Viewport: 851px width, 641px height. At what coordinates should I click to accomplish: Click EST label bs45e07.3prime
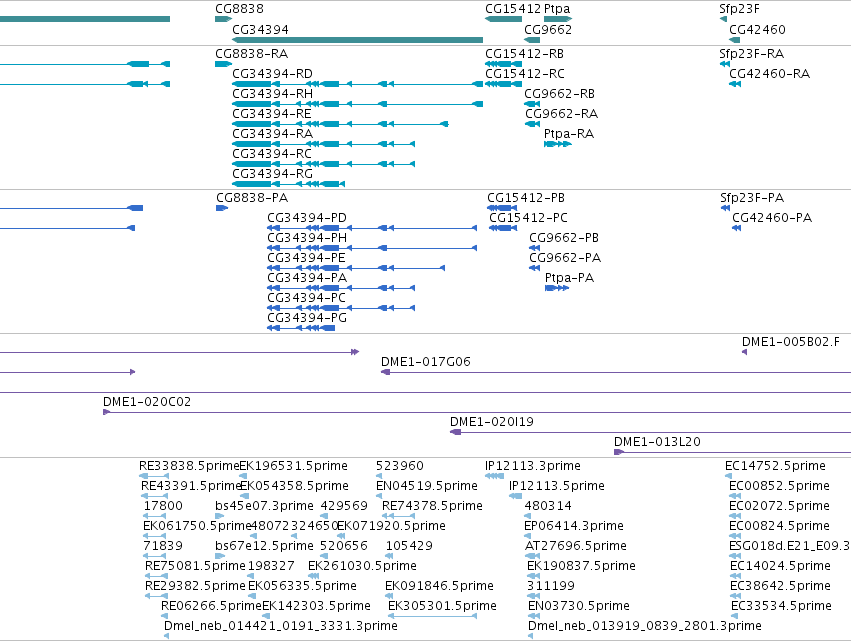pos(264,506)
